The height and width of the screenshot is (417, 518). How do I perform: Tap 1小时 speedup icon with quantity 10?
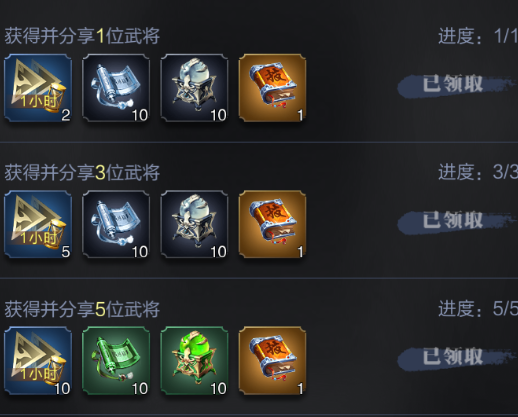[x=38, y=361]
